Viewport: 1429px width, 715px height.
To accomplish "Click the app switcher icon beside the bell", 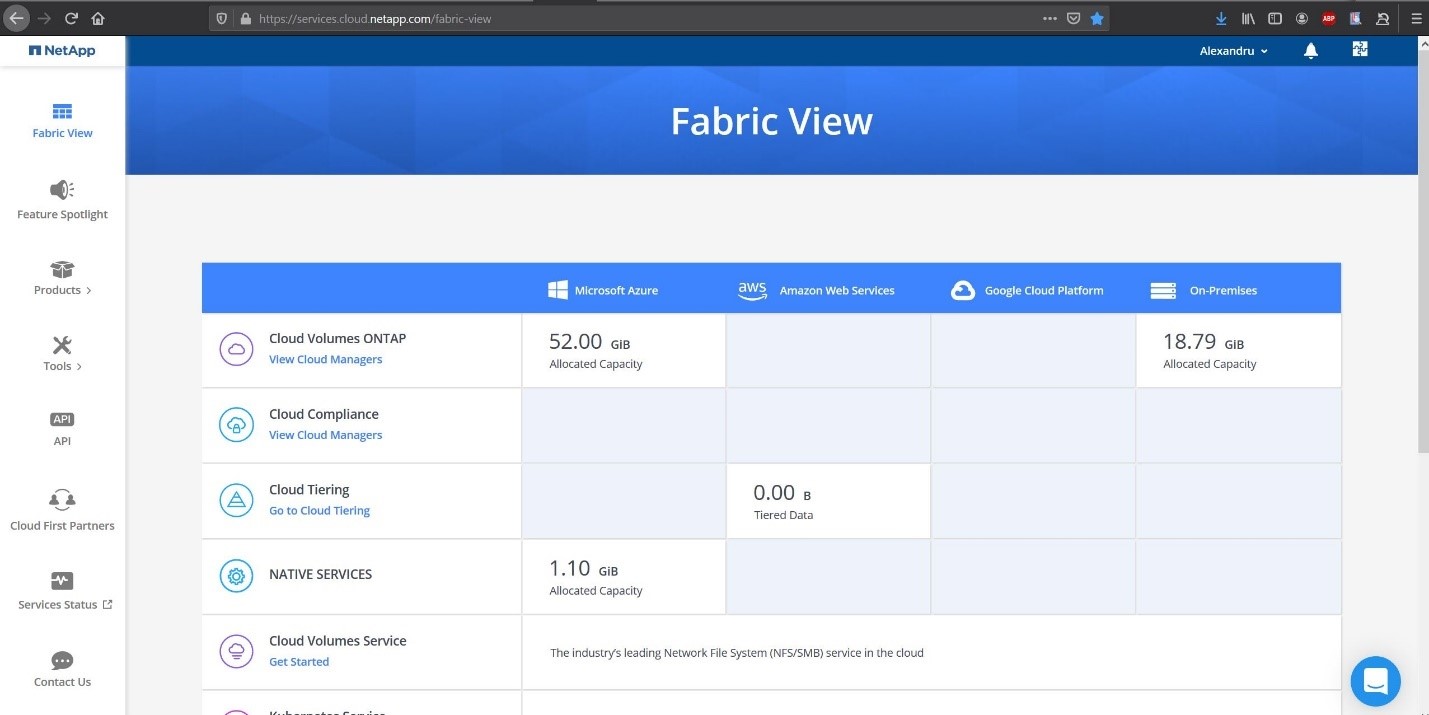I will (x=1360, y=49).
